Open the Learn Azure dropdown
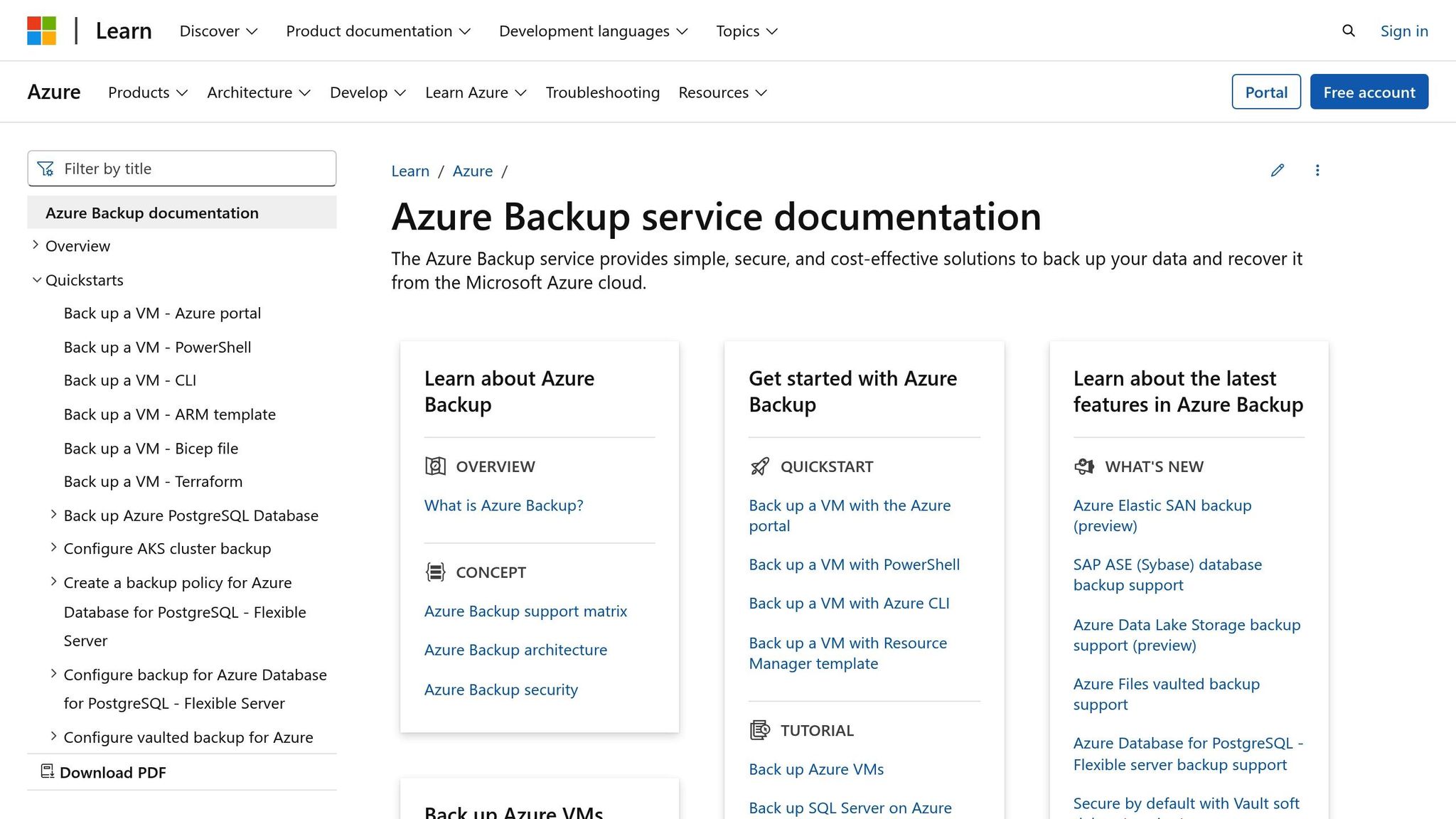The height and width of the screenshot is (819, 1456). [476, 92]
